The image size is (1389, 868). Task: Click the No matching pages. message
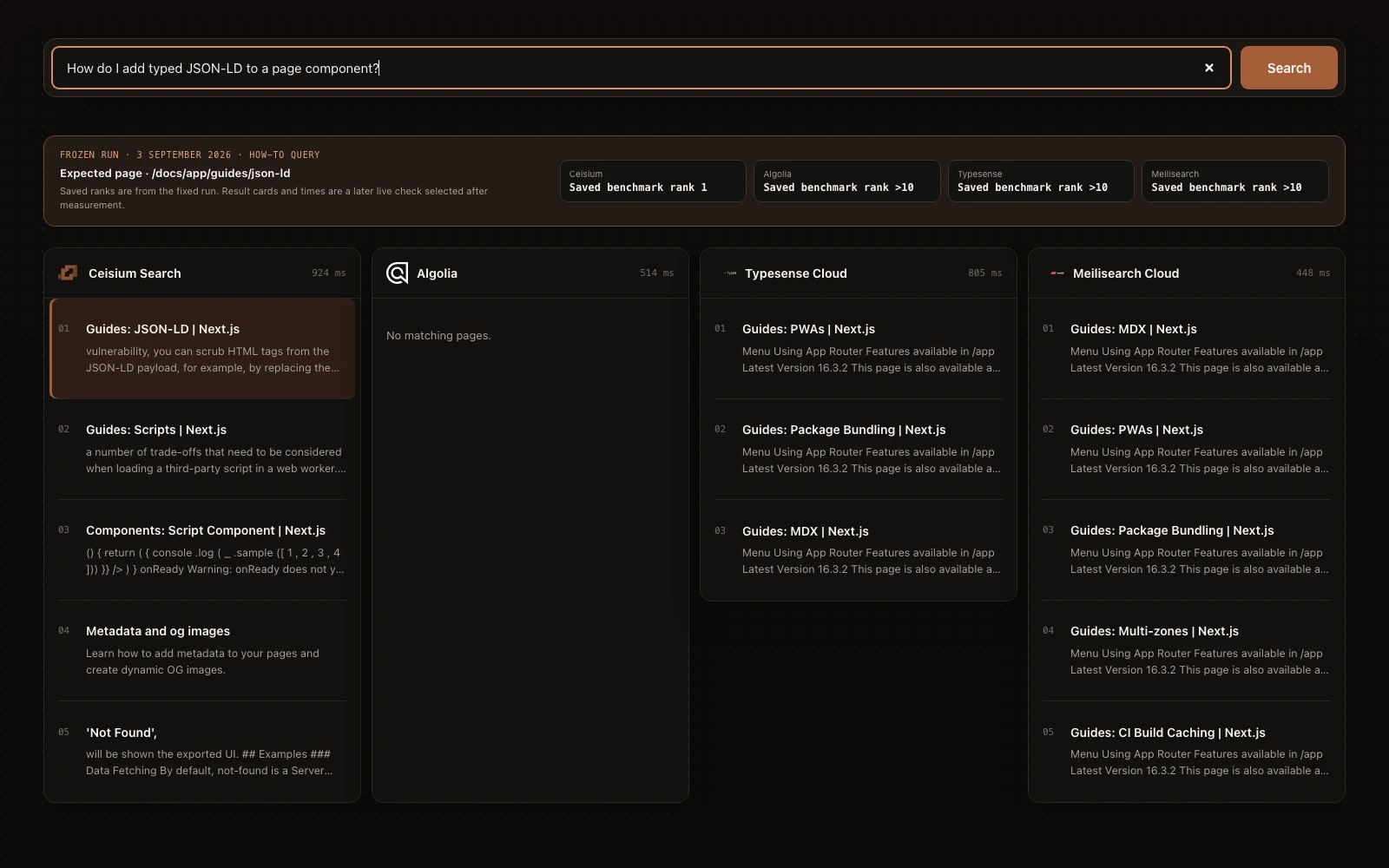pyautogui.click(x=438, y=335)
